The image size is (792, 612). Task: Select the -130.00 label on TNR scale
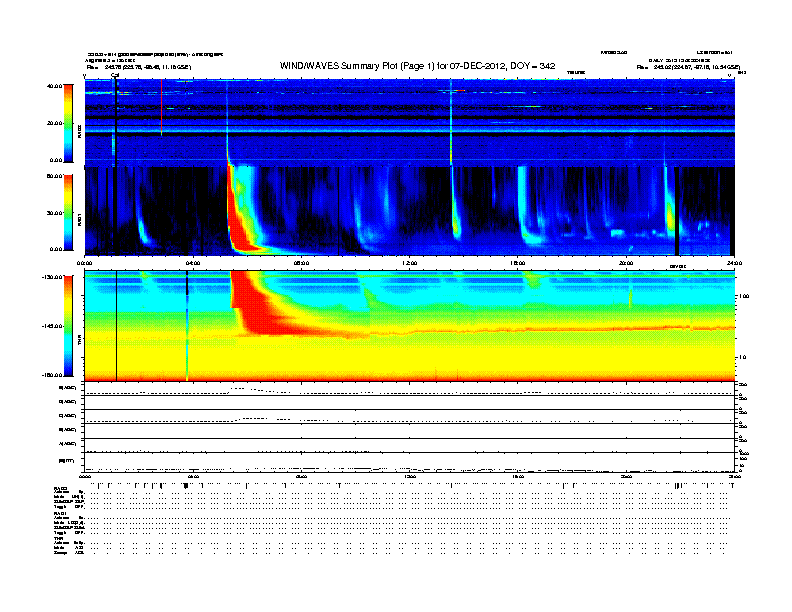pos(52,277)
